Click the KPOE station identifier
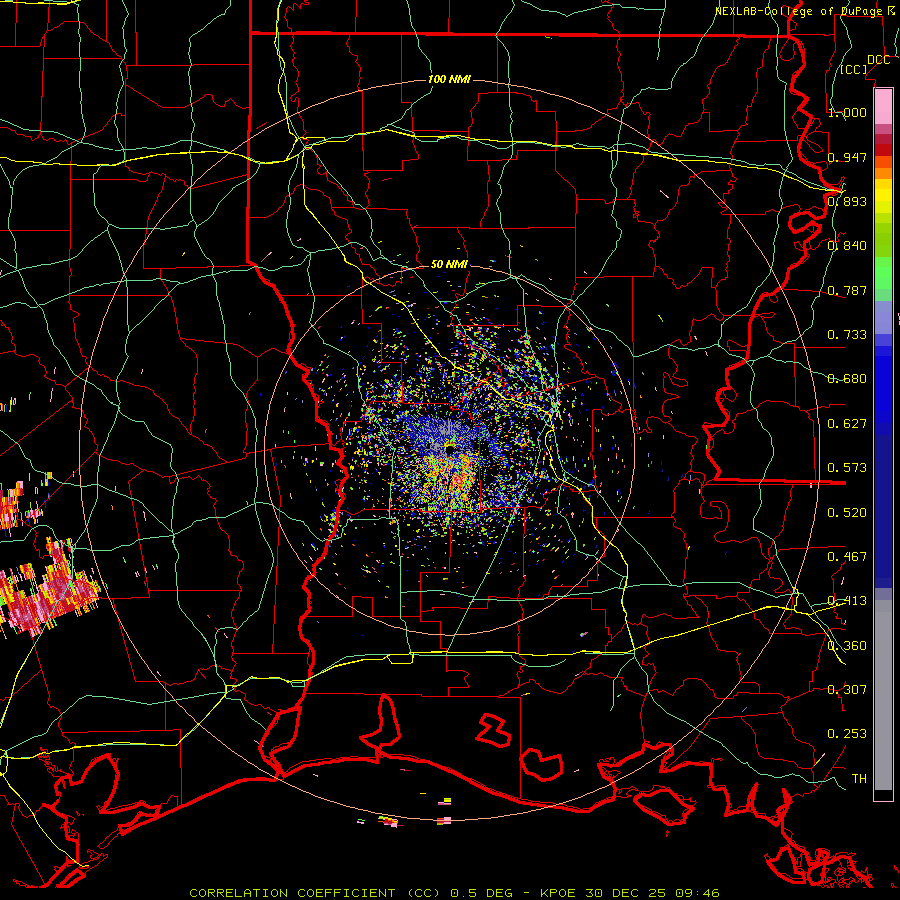This screenshot has width=900, height=900. [559, 893]
